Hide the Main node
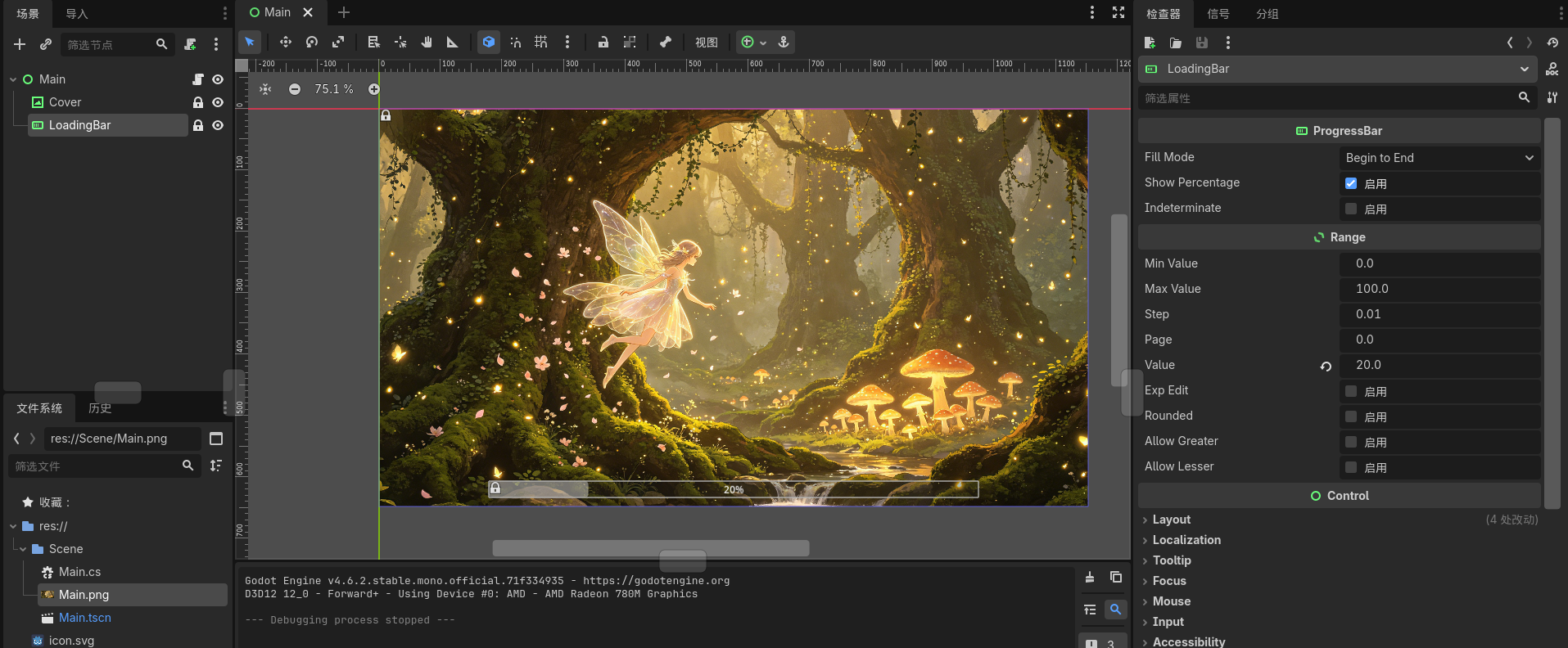This screenshot has height=648, width=1568. click(218, 79)
